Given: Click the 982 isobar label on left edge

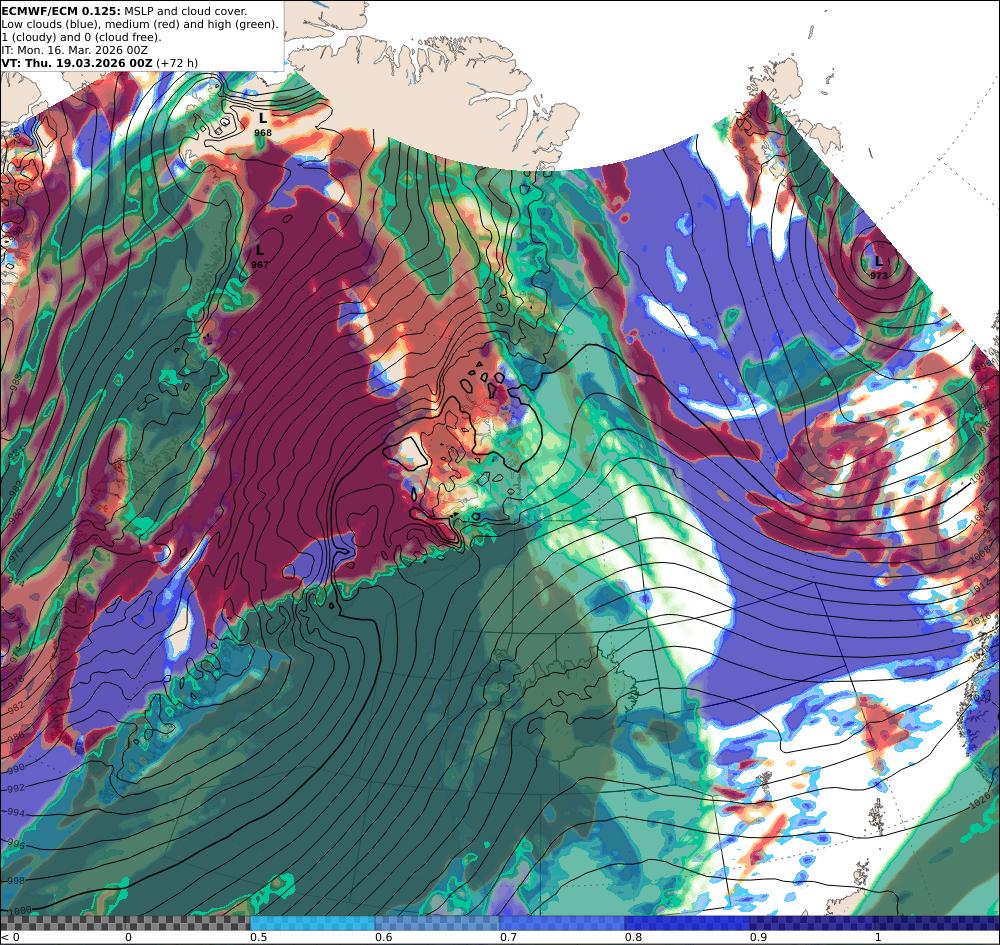Looking at the screenshot, I should click(x=15, y=710).
